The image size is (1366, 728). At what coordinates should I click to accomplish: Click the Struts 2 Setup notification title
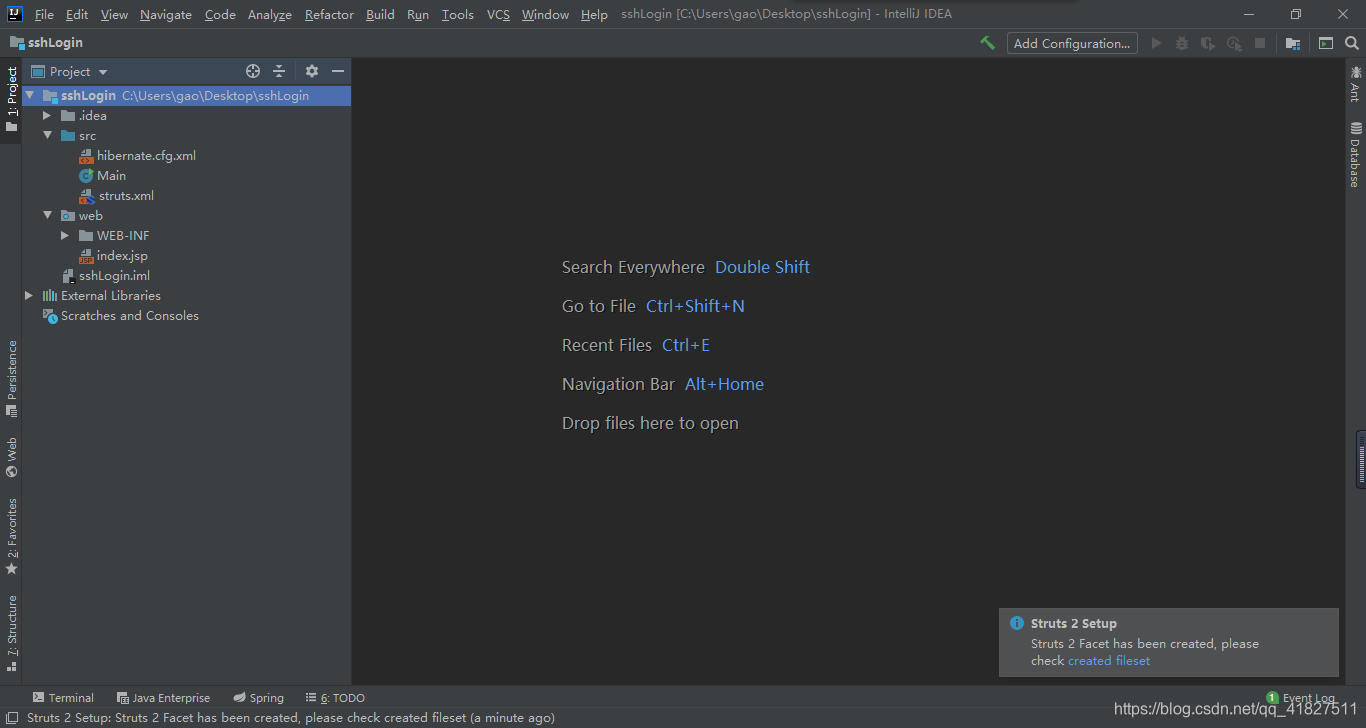tap(1074, 623)
